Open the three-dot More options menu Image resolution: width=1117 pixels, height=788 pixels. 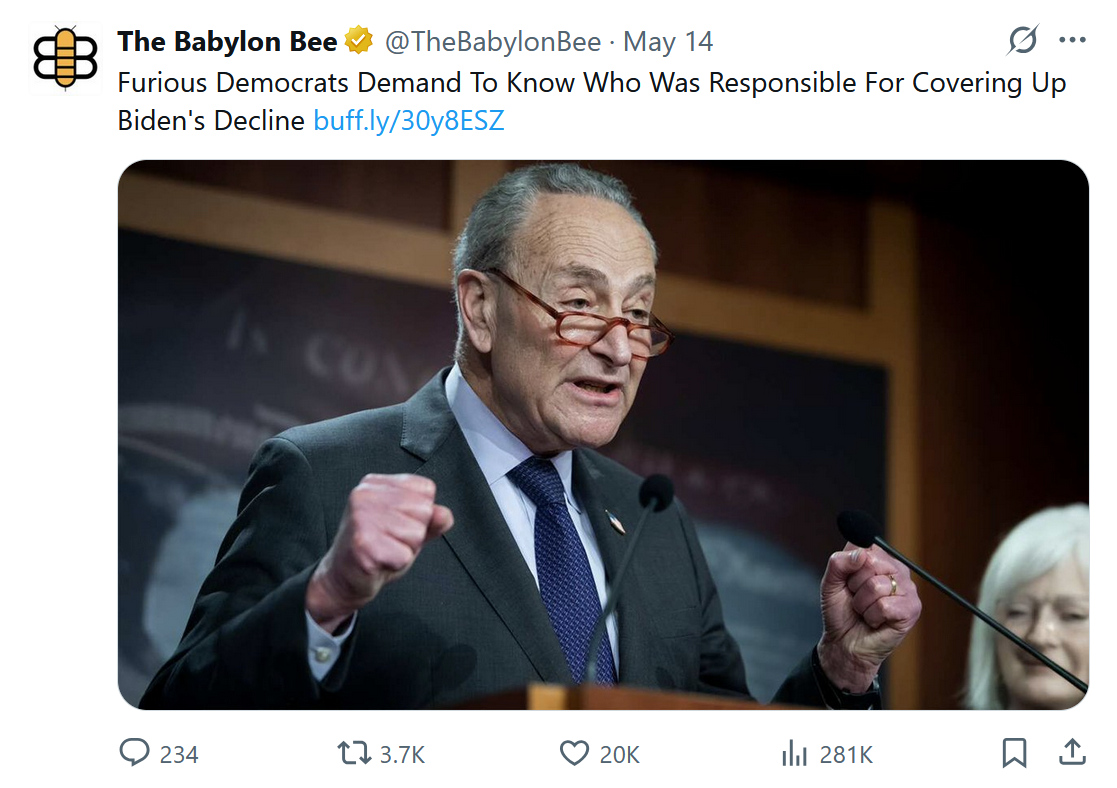[x=1072, y=41]
